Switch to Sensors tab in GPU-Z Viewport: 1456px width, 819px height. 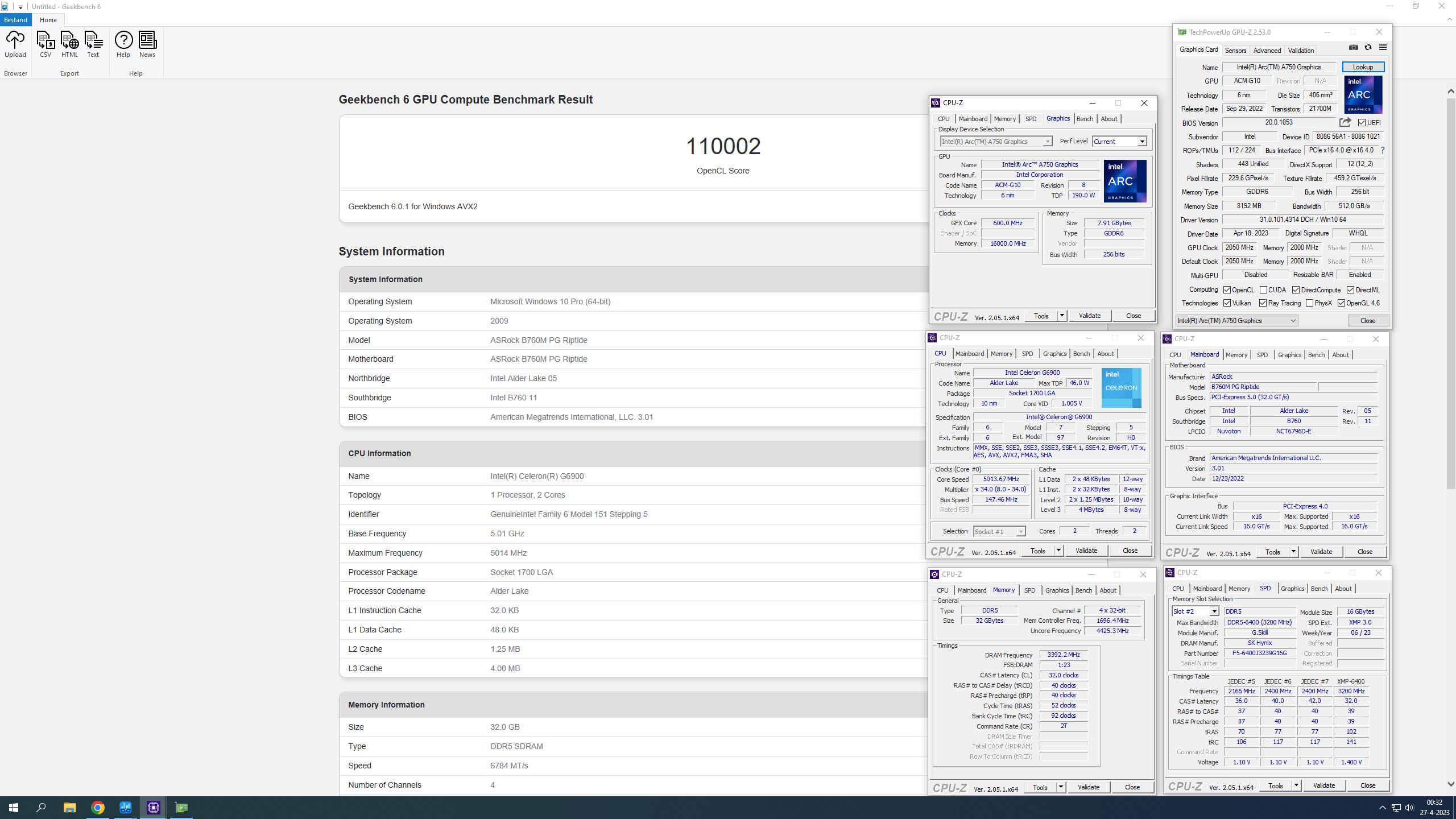click(x=1235, y=50)
